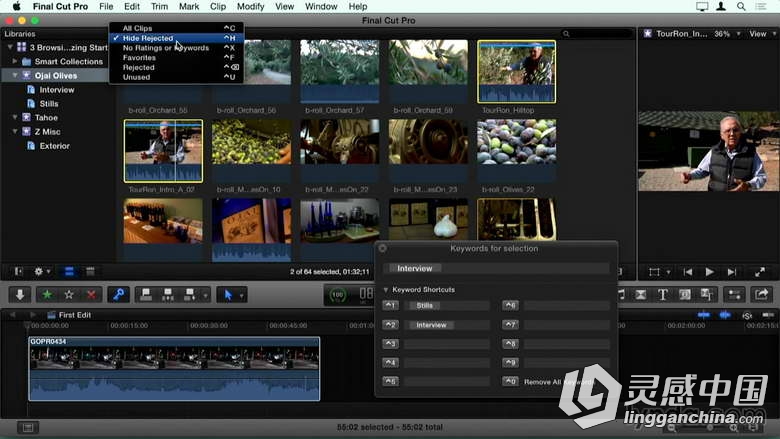
Task: Open the Generators browser icon
Action: [684, 295]
